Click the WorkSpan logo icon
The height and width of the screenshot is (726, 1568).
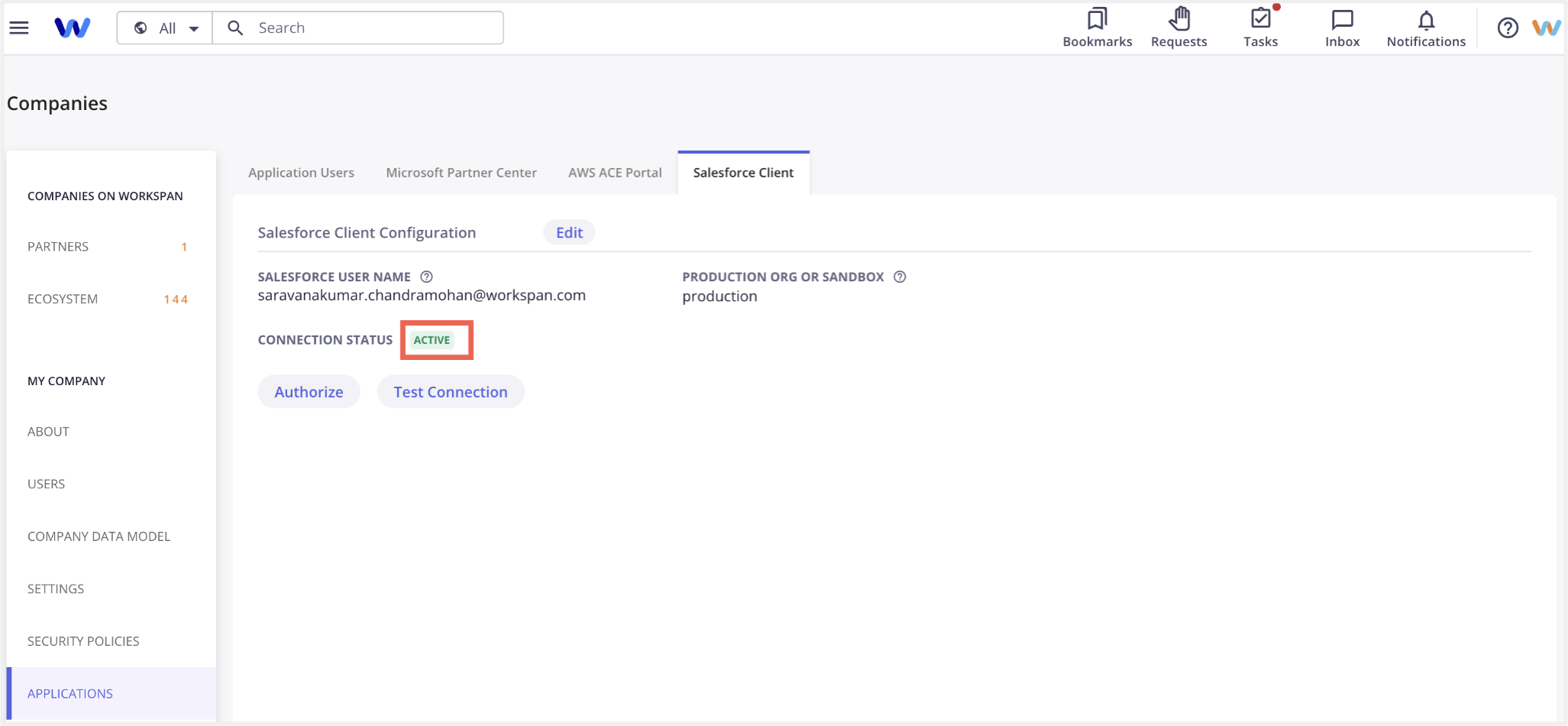pos(73,28)
